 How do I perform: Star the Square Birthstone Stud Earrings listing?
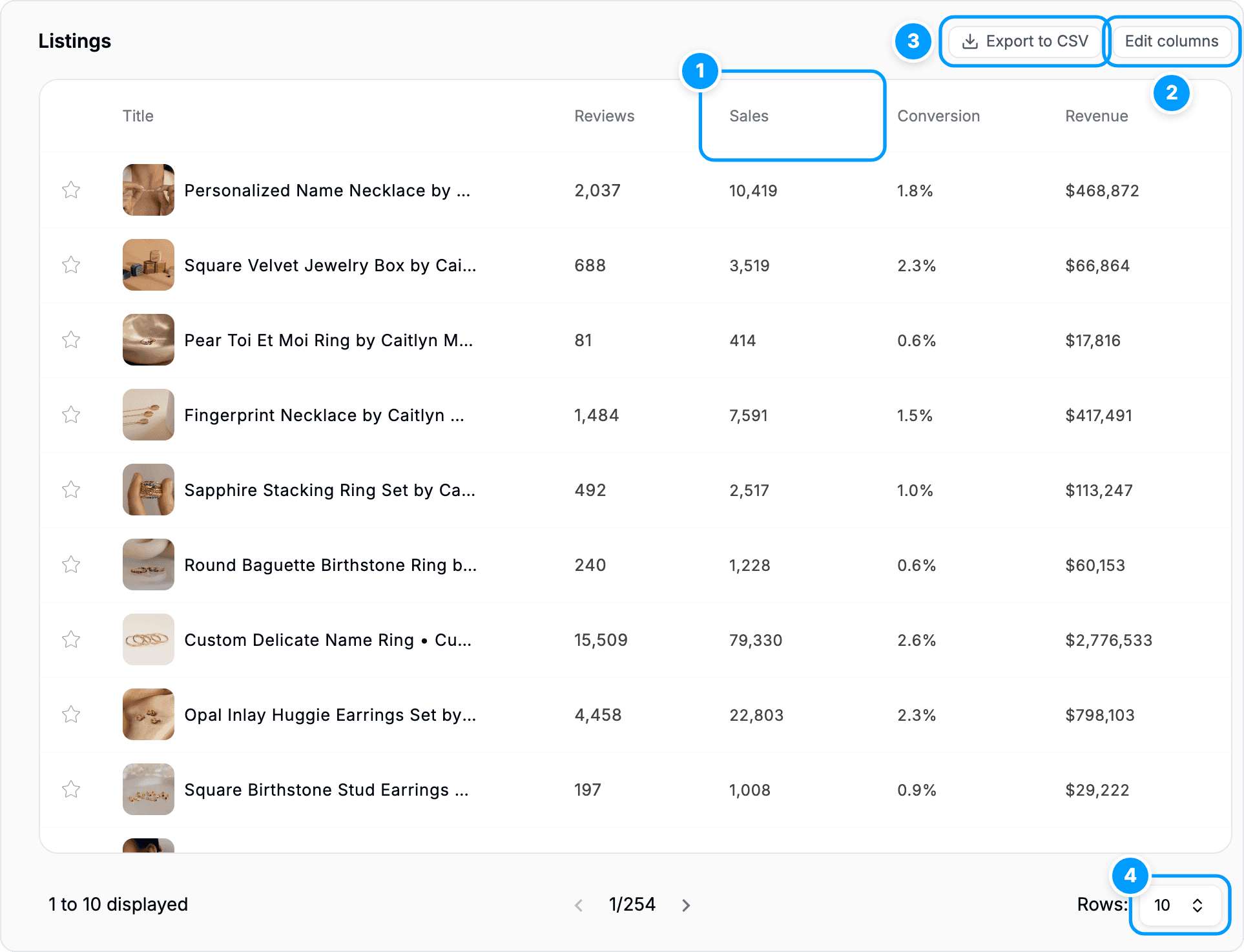71,789
